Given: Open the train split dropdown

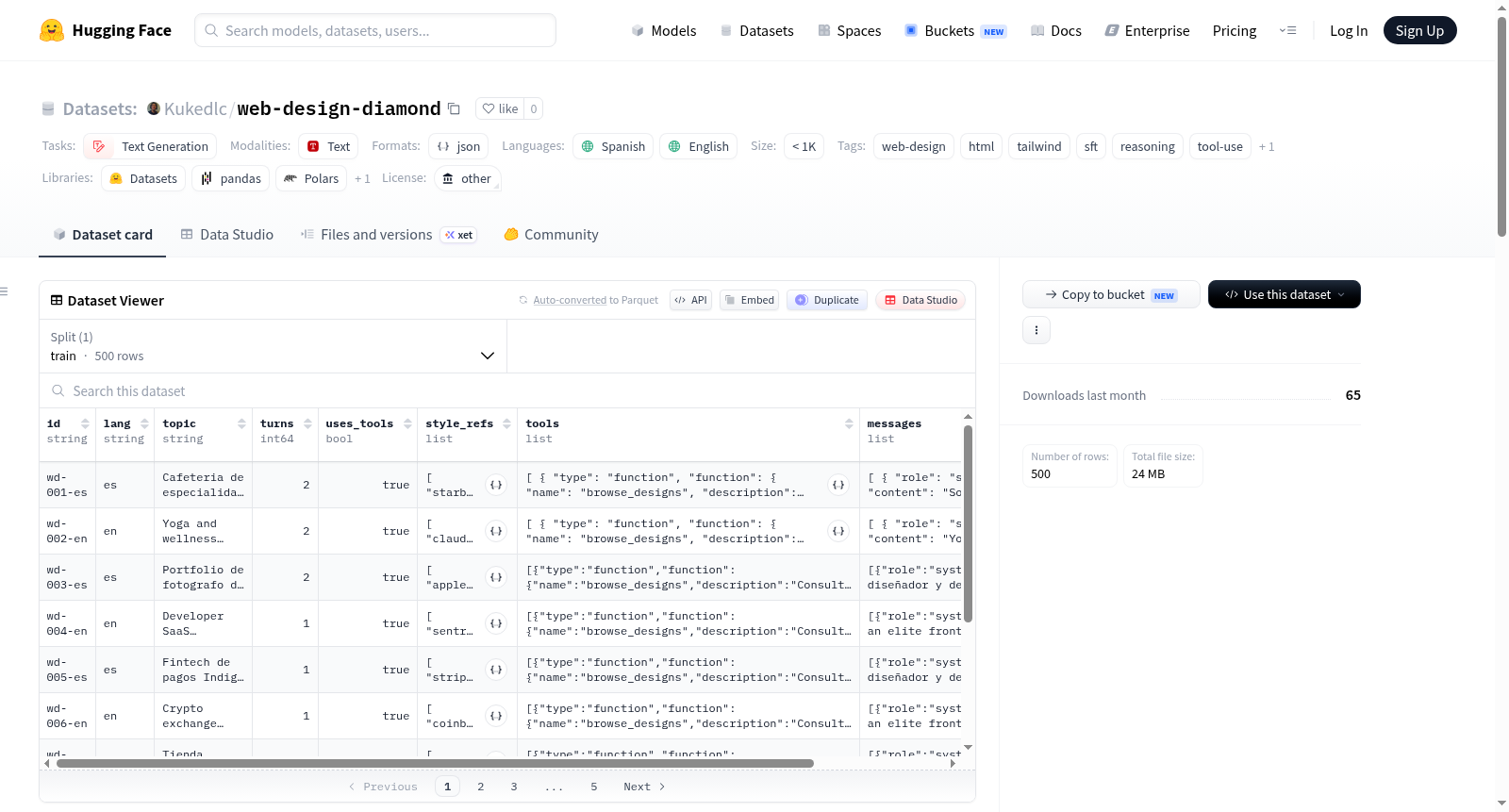Looking at the screenshot, I should tap(273, 346).
